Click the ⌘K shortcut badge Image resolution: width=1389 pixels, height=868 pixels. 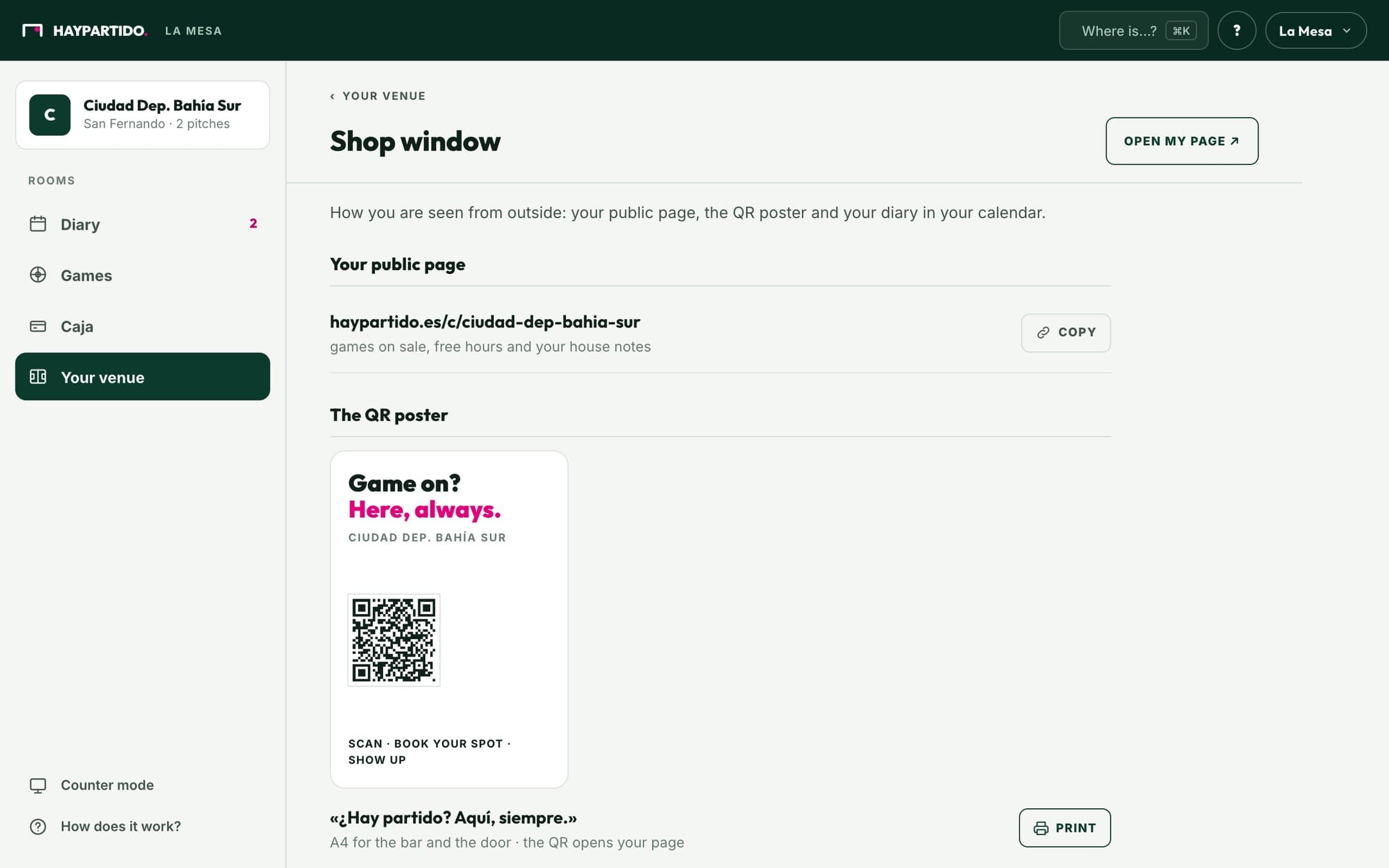pos(1181,31)
